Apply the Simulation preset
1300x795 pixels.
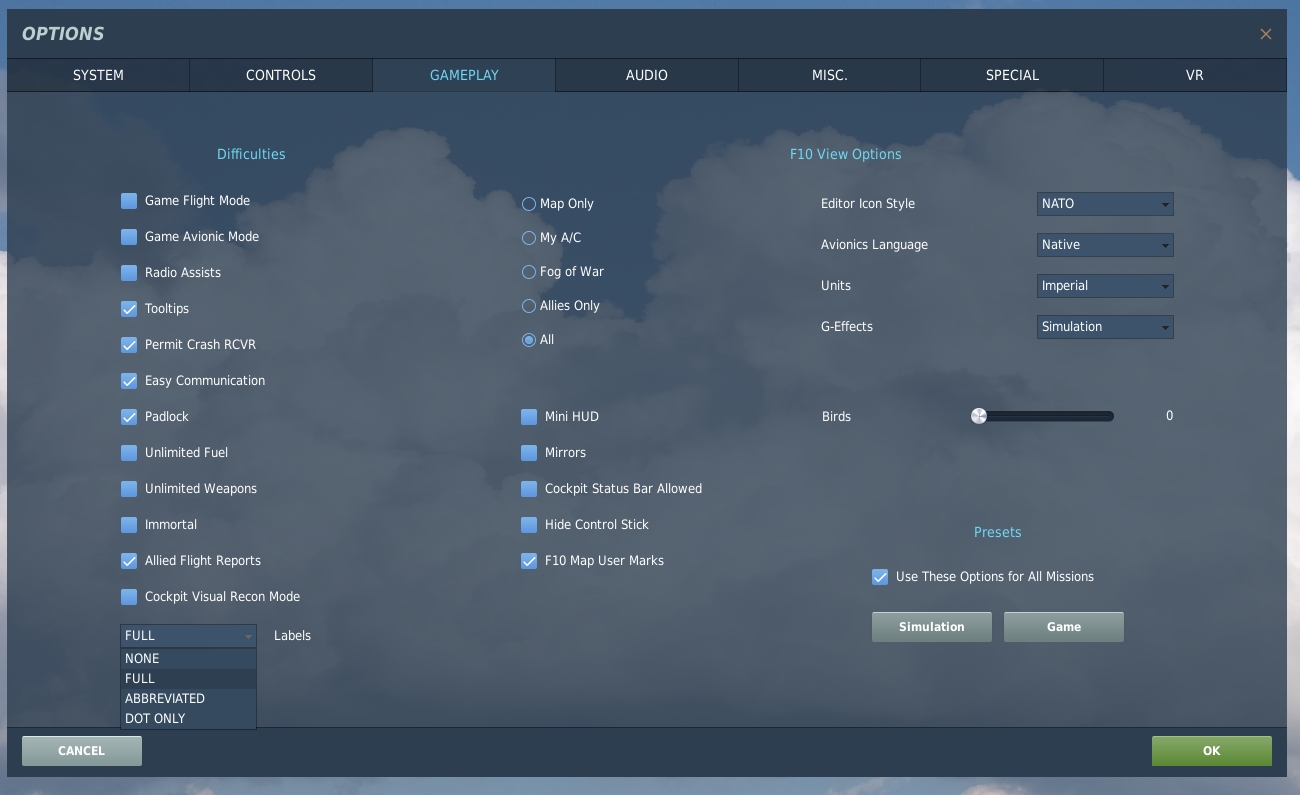932,627
